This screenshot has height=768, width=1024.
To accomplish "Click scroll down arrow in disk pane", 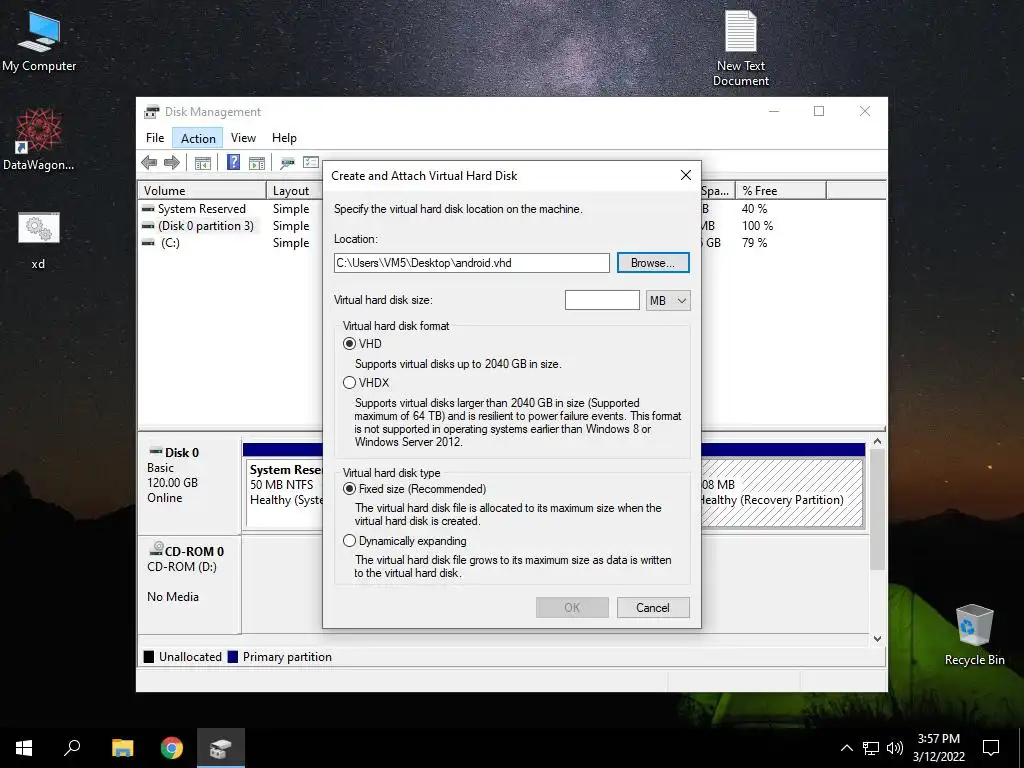I will [878, 639].
